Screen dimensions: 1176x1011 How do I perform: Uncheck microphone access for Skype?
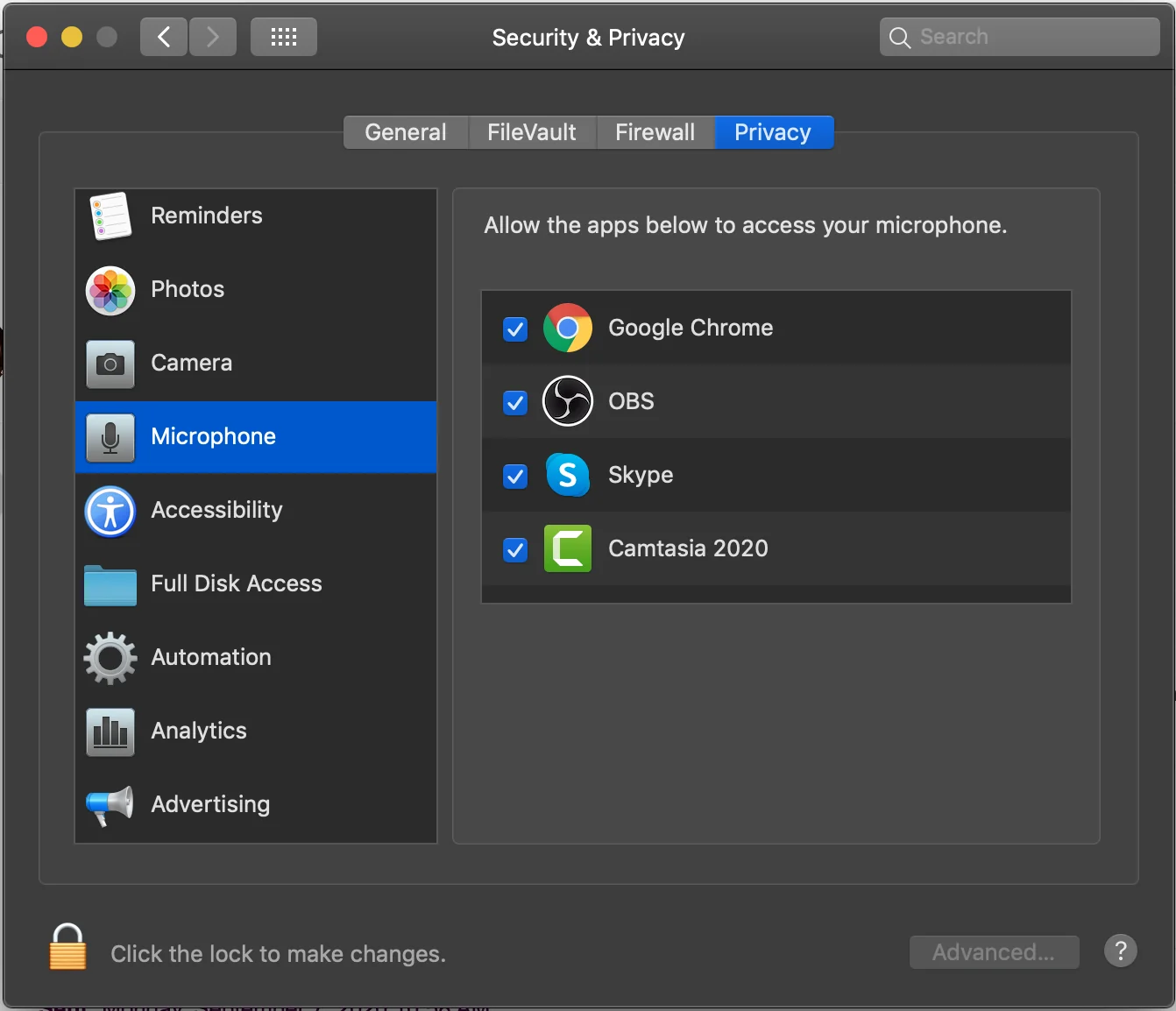point(515,477)
